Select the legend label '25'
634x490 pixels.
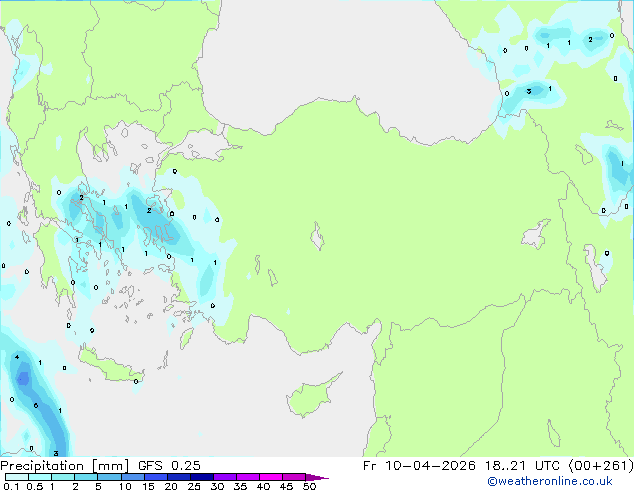pyautogui.click(x=194, y=486)
